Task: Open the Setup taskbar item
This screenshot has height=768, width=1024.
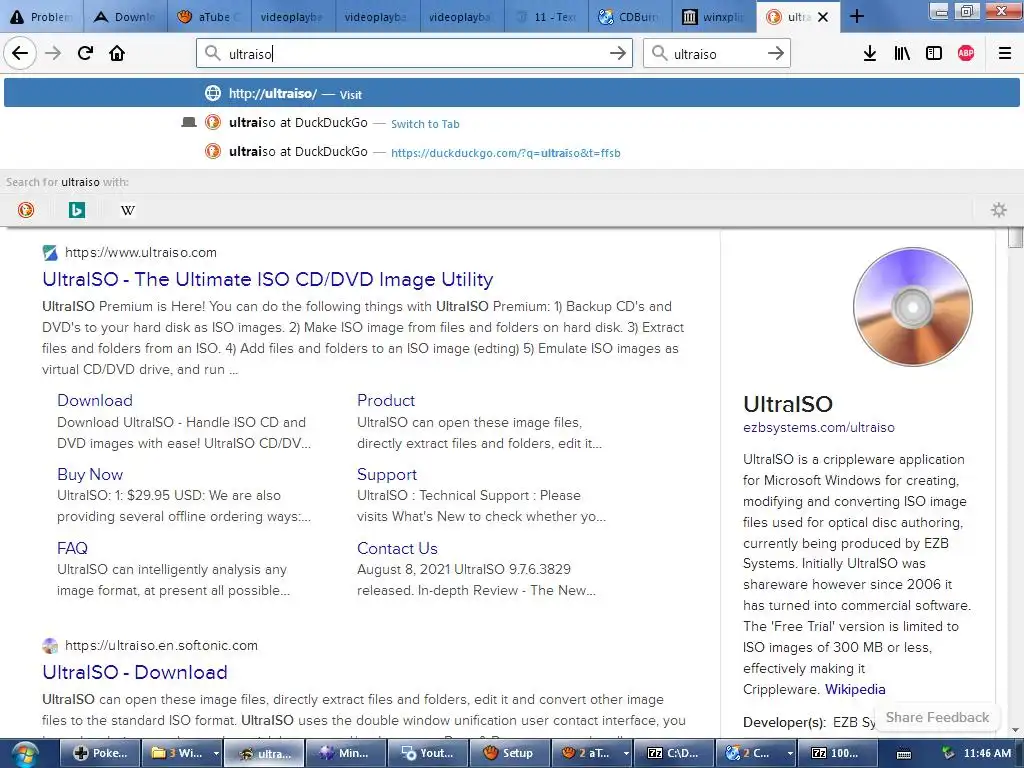Action: 510,753
